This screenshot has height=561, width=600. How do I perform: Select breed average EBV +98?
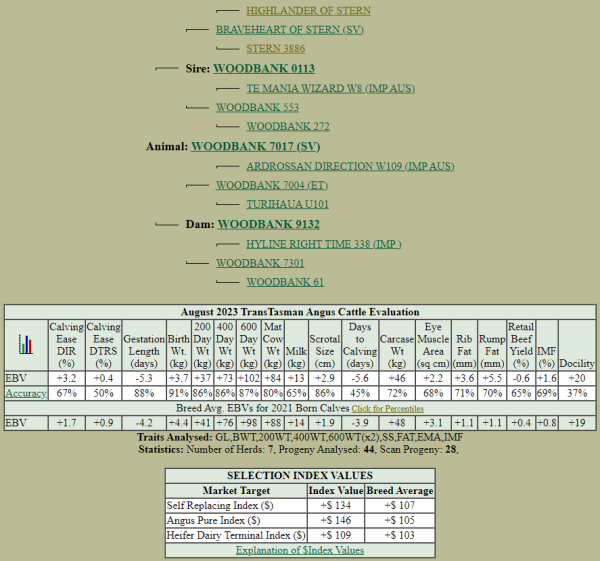click(x=249, y=423)
